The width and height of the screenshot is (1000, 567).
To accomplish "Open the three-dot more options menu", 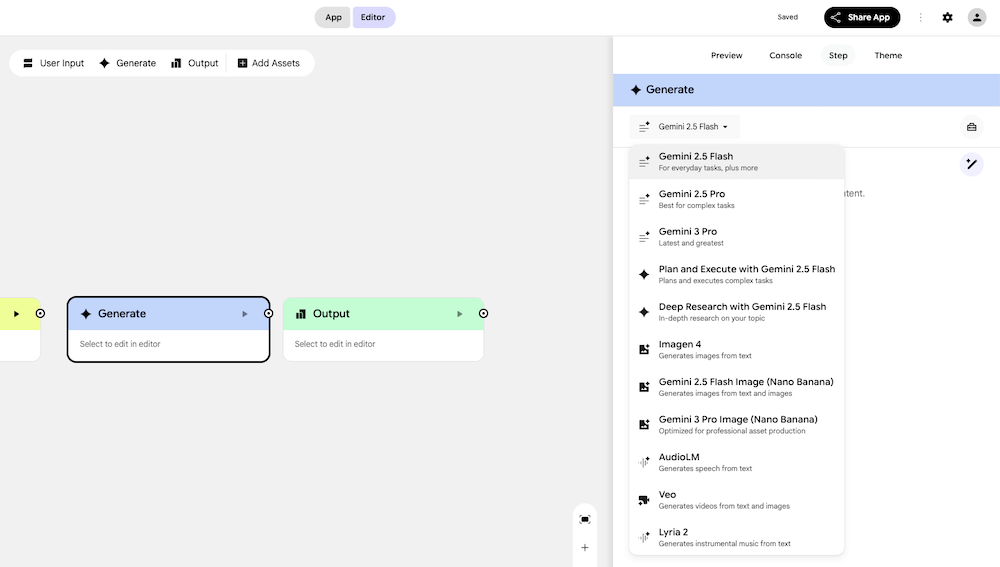I will [x=920, y=17].
